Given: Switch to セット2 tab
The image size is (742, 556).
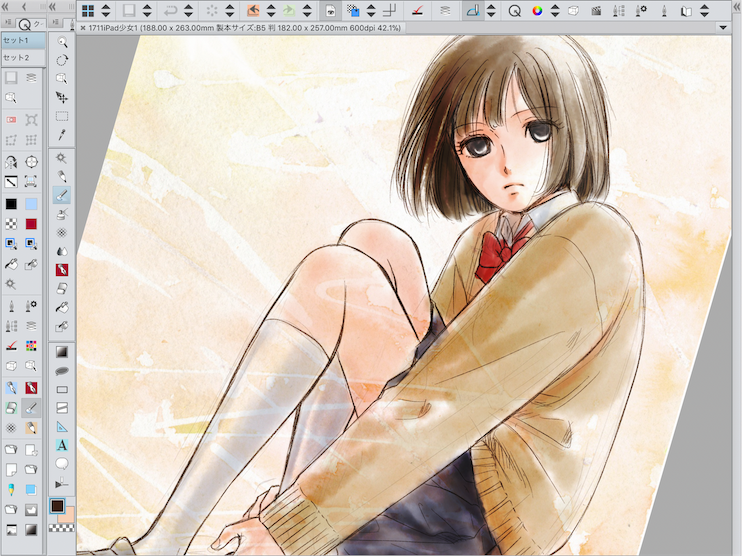Looking at the screenshot, I should click(x=24, y=58).
